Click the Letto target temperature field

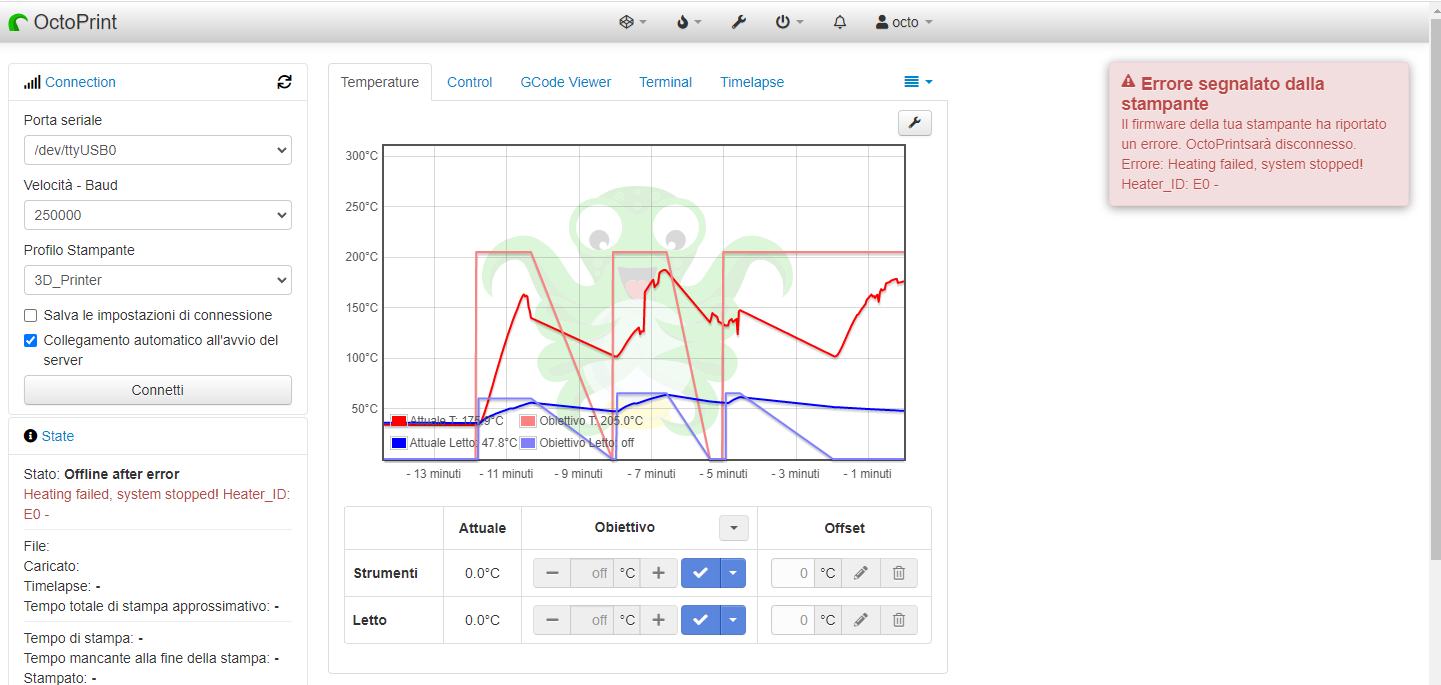pos(592,620)
